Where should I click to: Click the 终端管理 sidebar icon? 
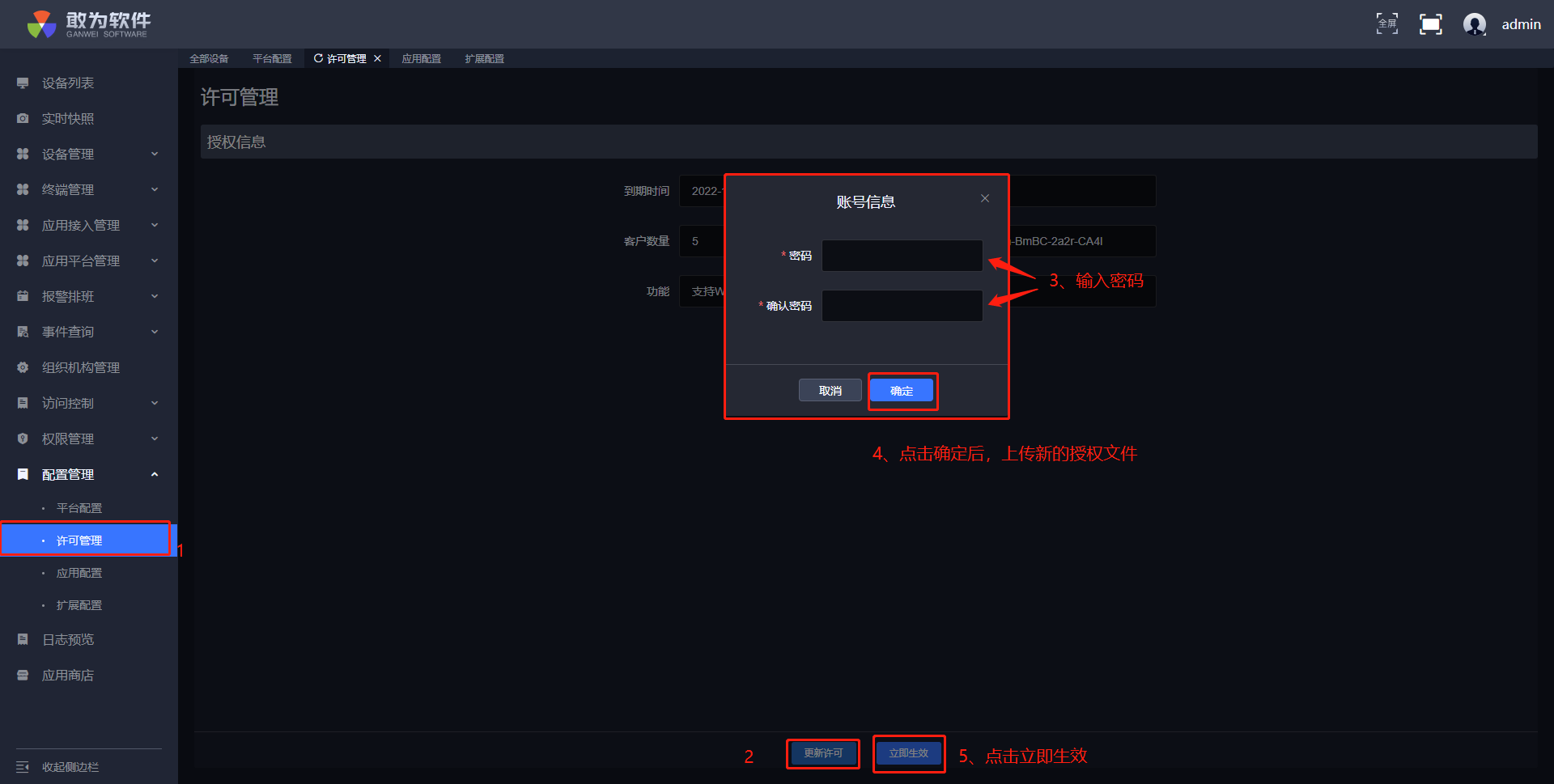(23, 190)
